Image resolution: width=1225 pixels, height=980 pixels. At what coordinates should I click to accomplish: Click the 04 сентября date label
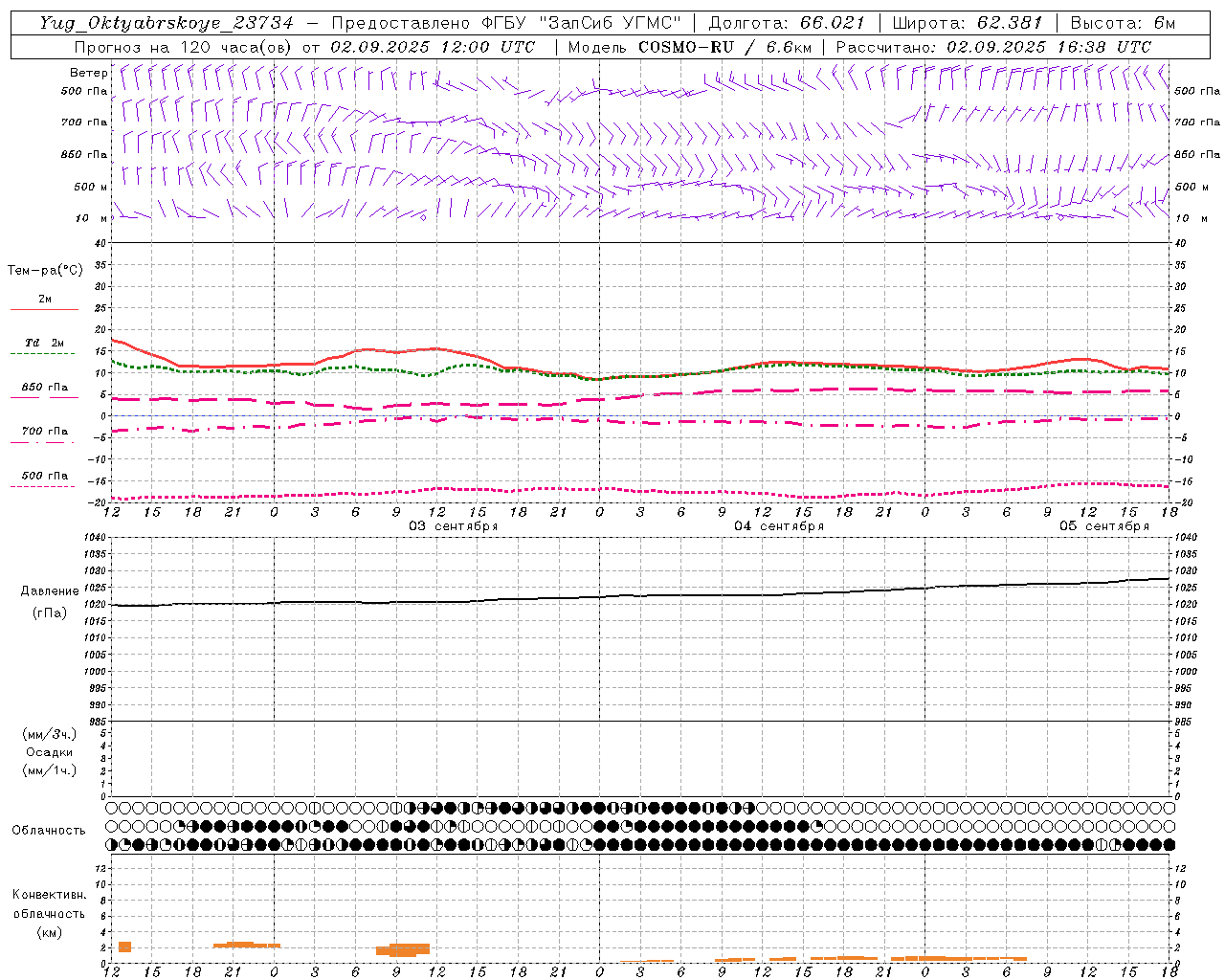pos(779,526)
